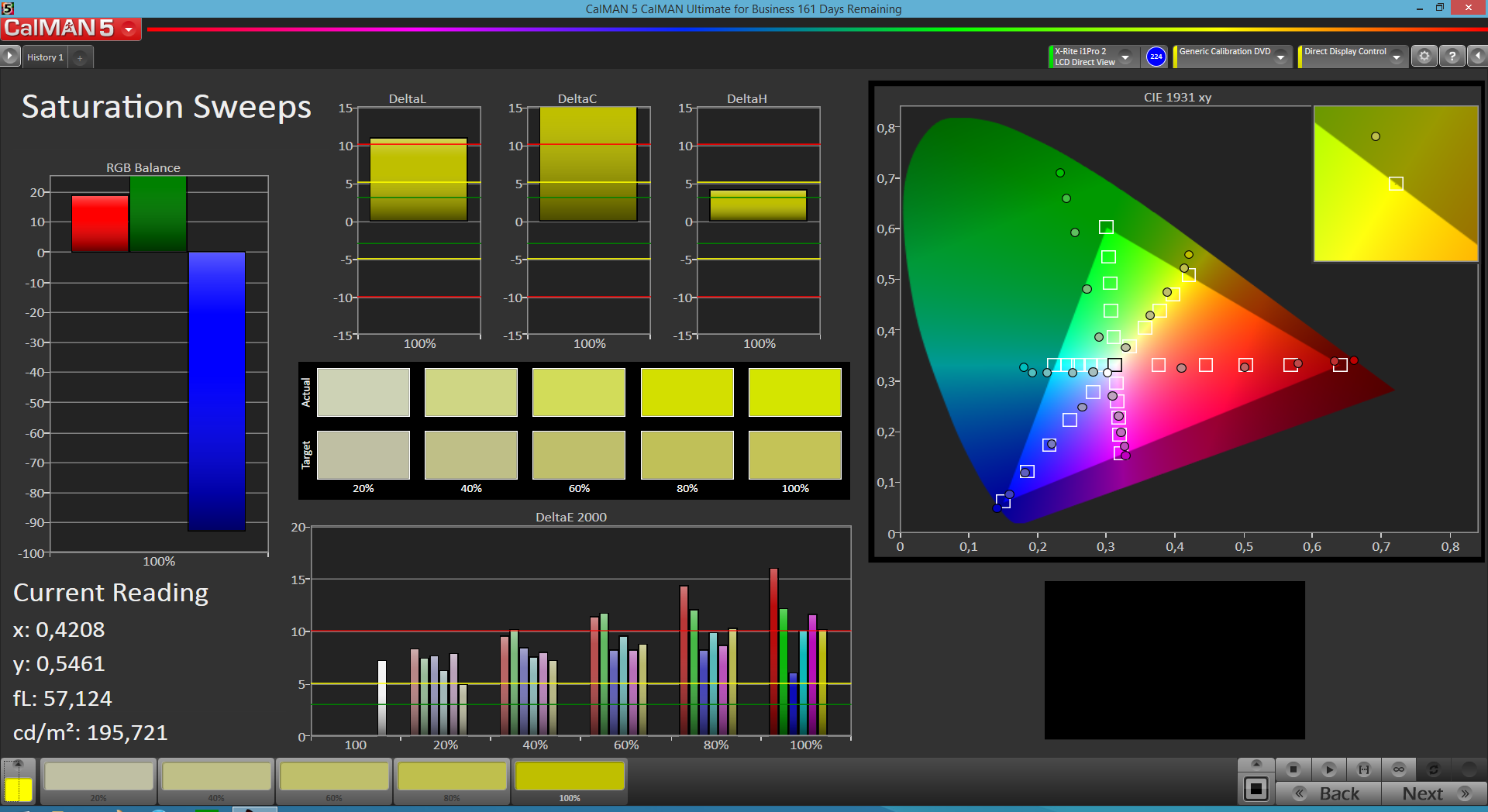Click the DeltaH bar chart
Screen dimensions: 1488x812
coord(758,205)
